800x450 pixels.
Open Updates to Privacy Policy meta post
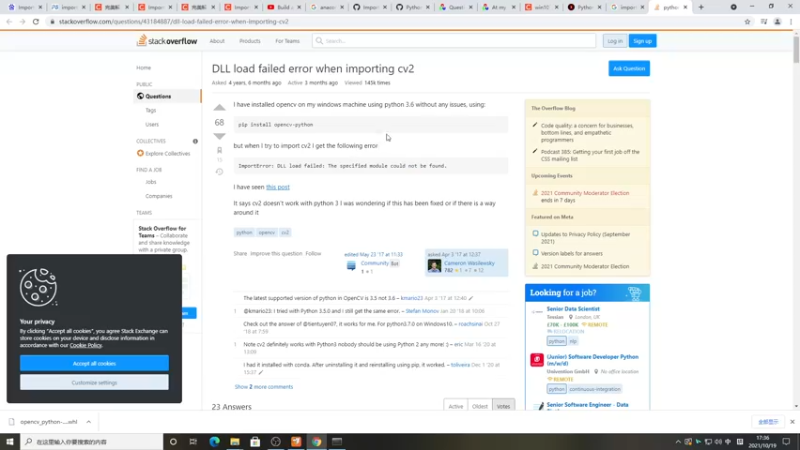[585, 238]
